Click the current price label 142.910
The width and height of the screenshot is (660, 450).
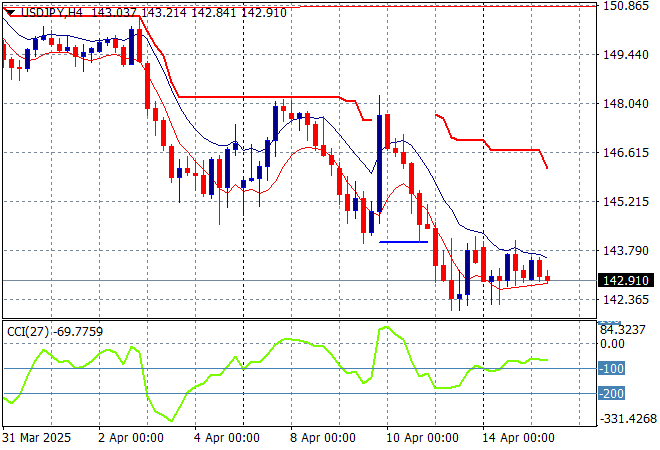tap(626, 280)
